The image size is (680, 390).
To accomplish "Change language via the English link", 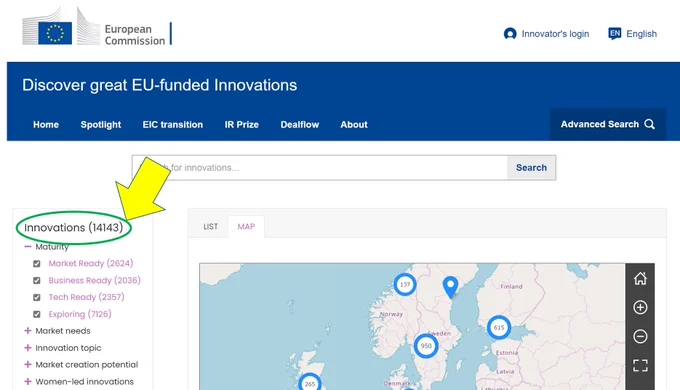I will [x=641, y=34].
